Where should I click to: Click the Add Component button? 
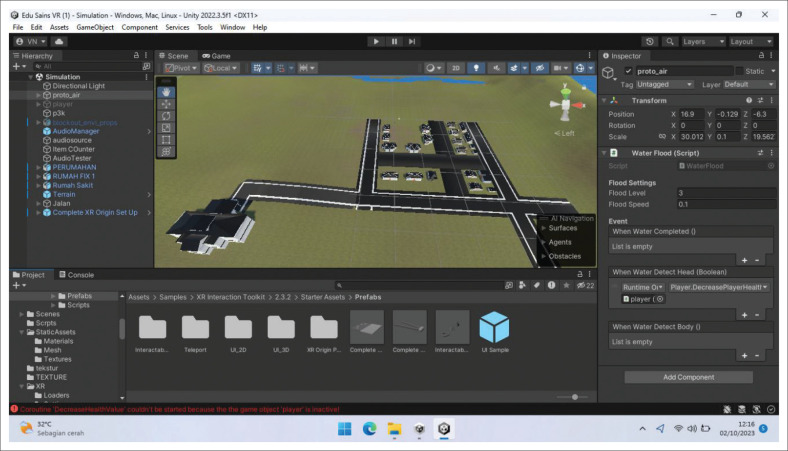[688, 377]
